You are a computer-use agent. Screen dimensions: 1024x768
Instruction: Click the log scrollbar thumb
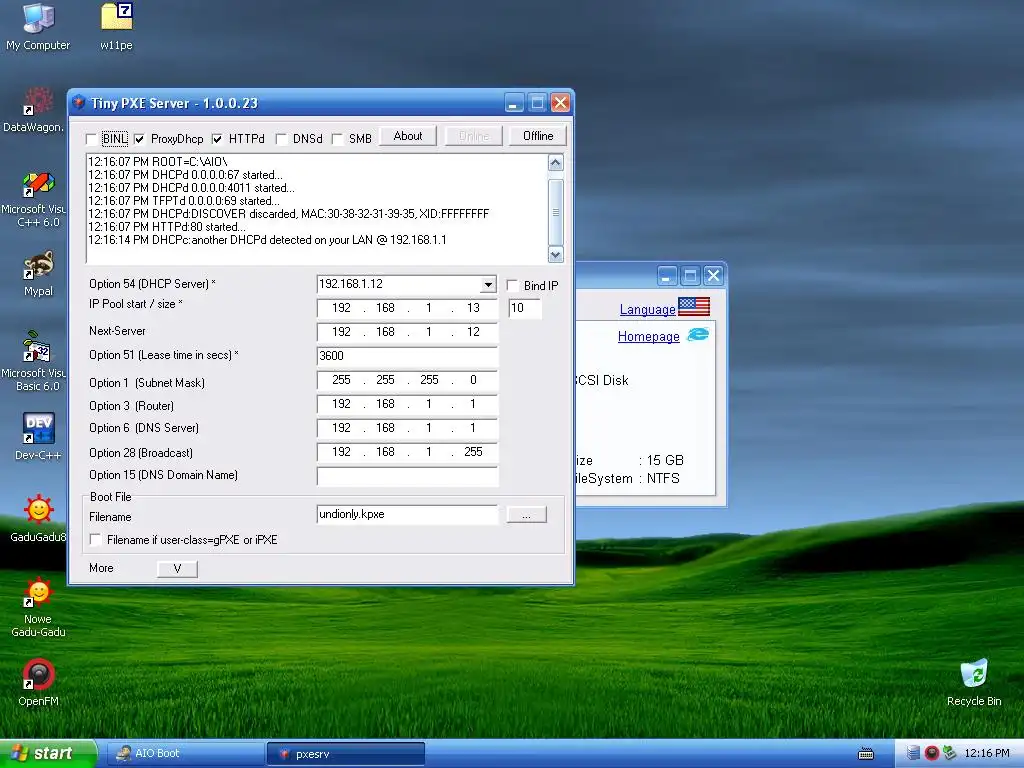point(555,212)
